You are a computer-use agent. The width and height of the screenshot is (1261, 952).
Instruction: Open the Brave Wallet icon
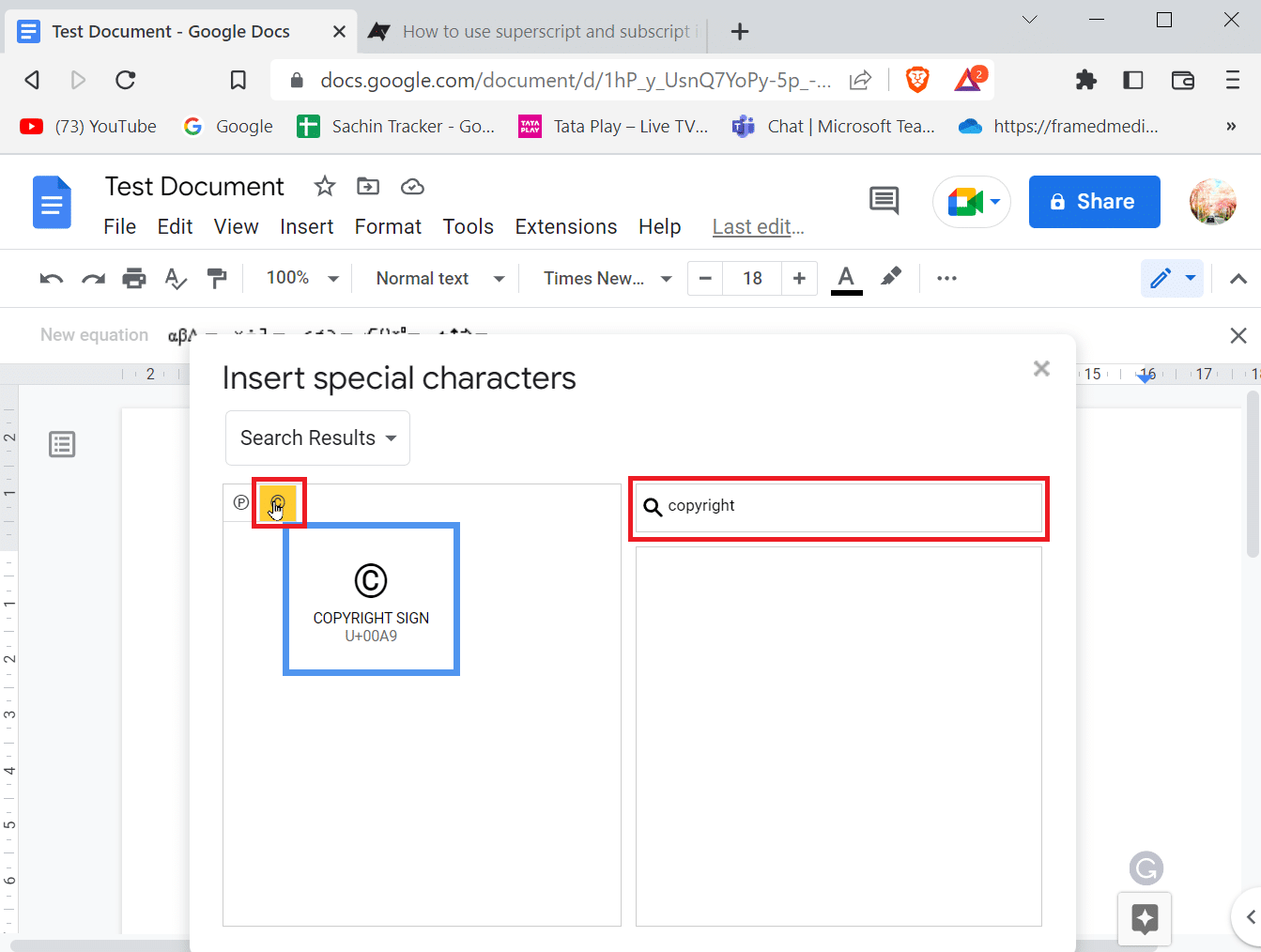pyautogui.click(x=1183, y=80)
